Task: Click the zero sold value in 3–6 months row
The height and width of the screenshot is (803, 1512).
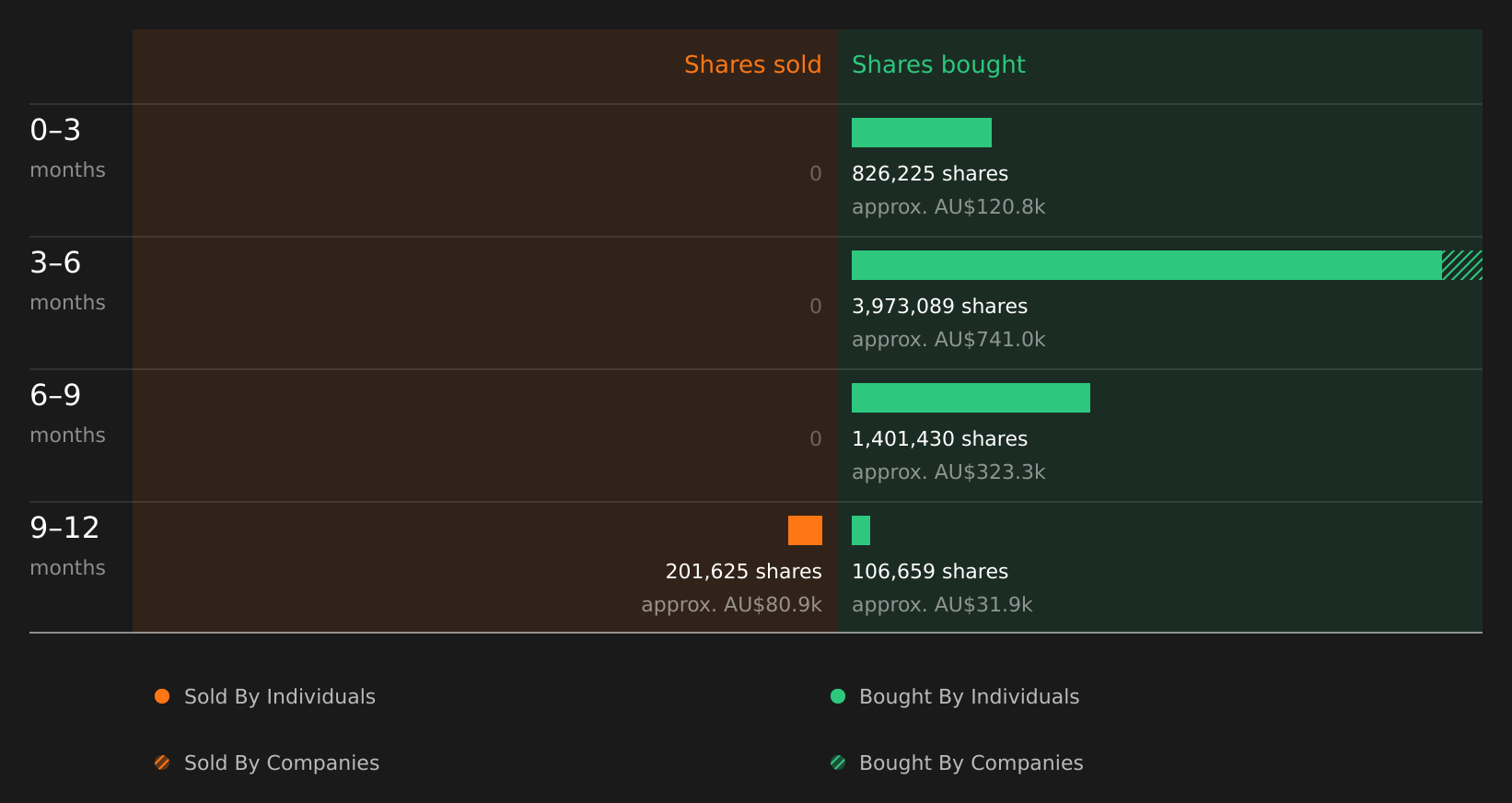Action: coord(816,307)
